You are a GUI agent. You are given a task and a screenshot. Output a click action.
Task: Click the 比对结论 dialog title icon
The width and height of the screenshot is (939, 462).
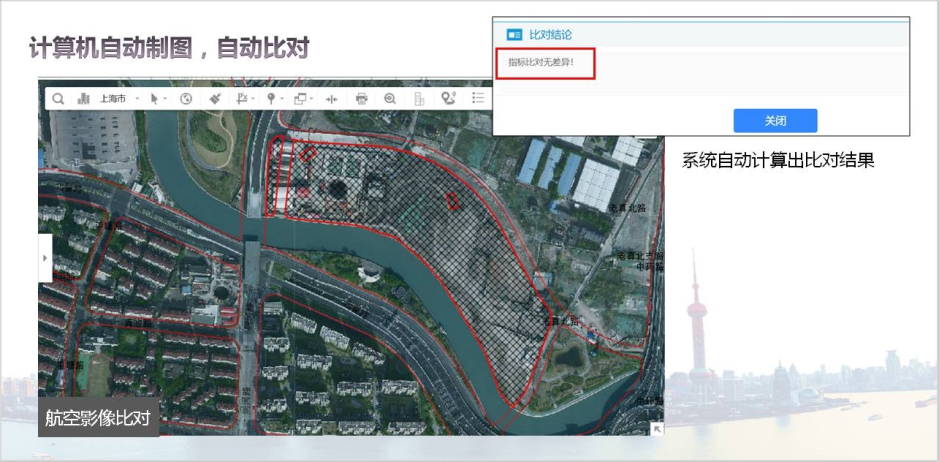coord(514,34)
